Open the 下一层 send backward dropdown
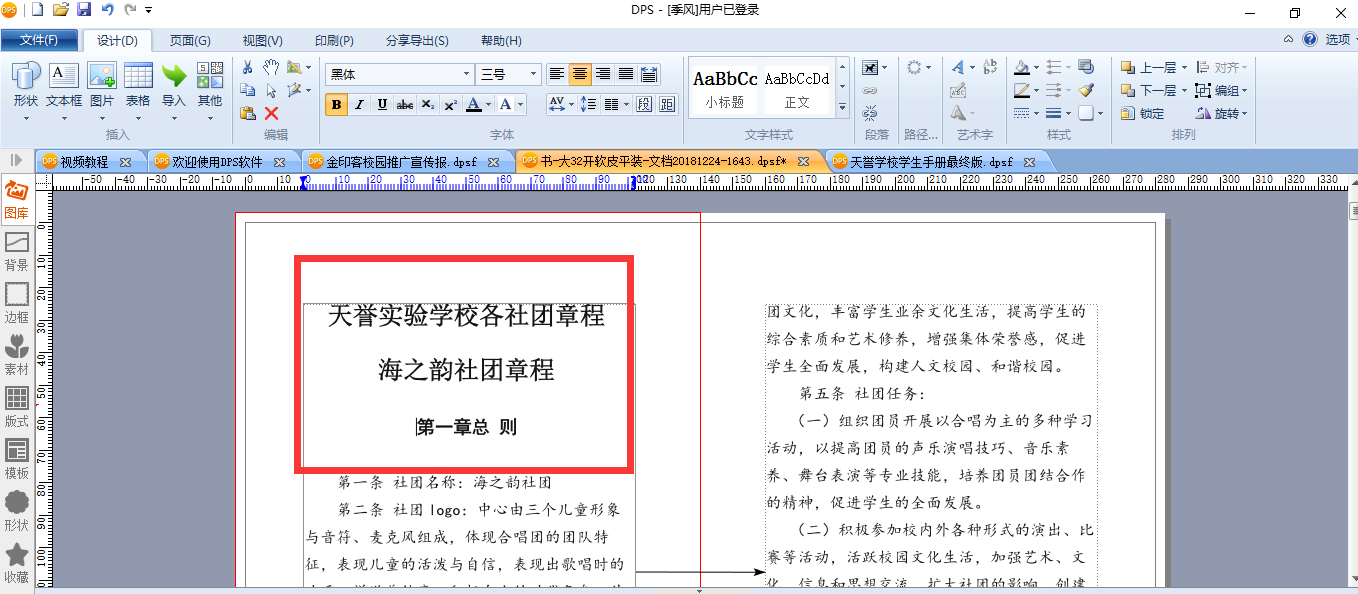The height and width of the screenshot is (594, 1358). pyautogui.click(x=1184, y=90)
